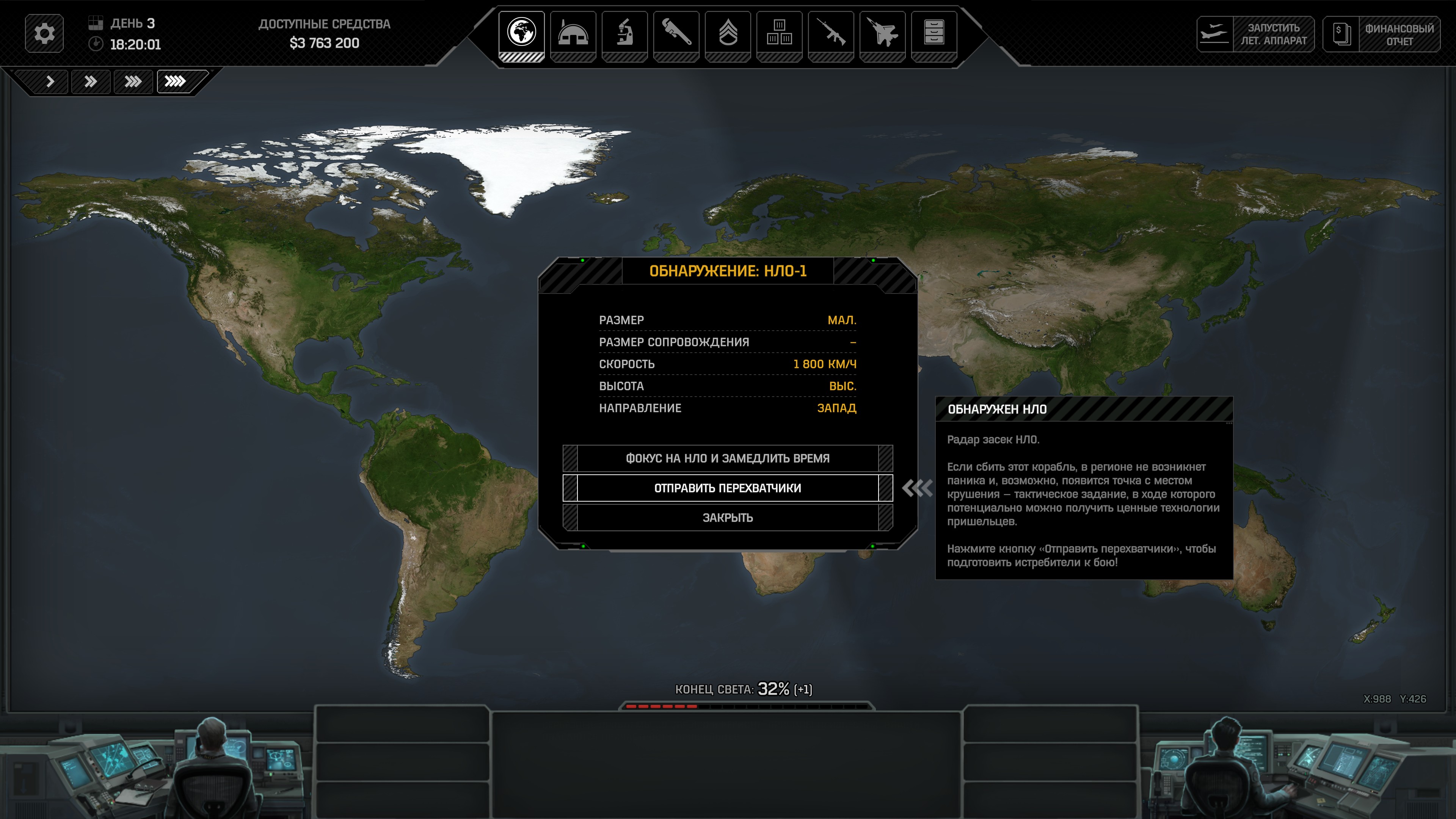Open the soldier equipment rifle tab
The image size is (1456, 819).
(x=831, y=33)
